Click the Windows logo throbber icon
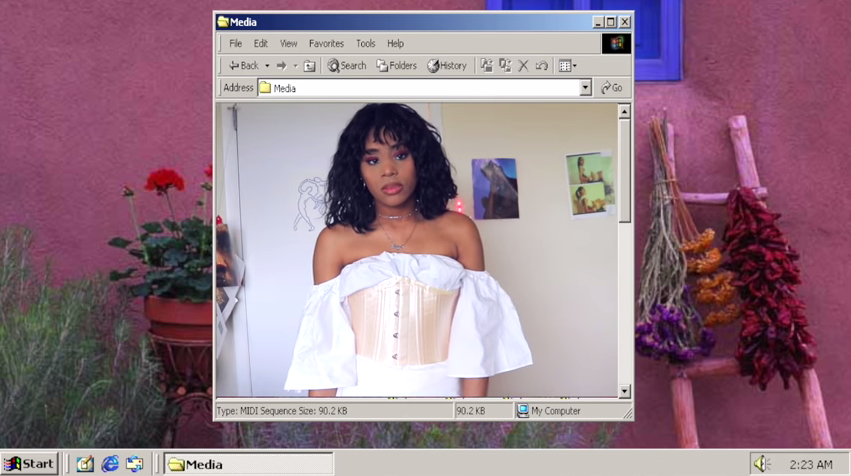 (x=617, y=43)
